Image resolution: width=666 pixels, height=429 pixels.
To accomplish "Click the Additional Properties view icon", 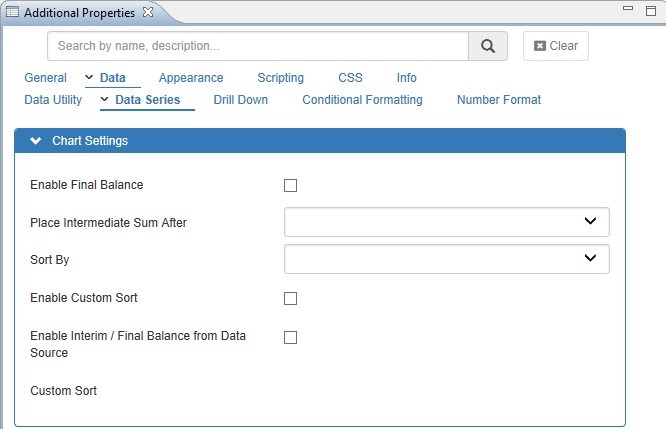I will pyautogui.click(x=12, y=12).
